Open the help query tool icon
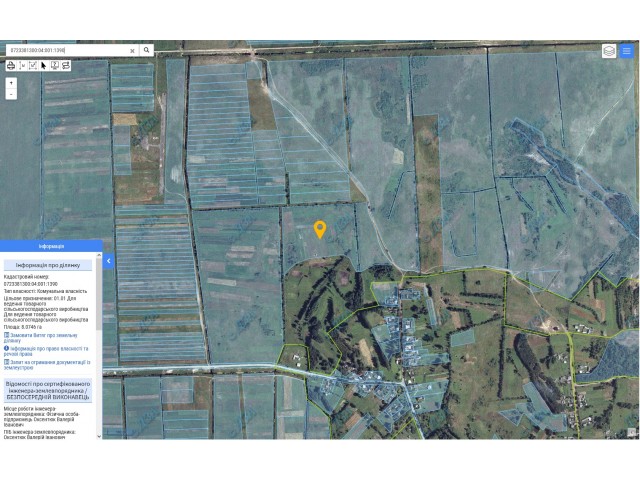This screenshot has width=640, height=480. [x=55, y=65]
